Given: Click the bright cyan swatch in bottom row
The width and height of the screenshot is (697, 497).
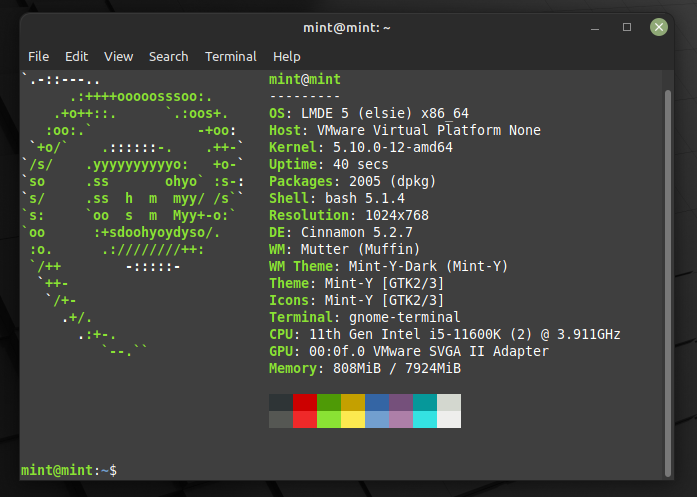Looking at the screenshot, I should point(425,419).
